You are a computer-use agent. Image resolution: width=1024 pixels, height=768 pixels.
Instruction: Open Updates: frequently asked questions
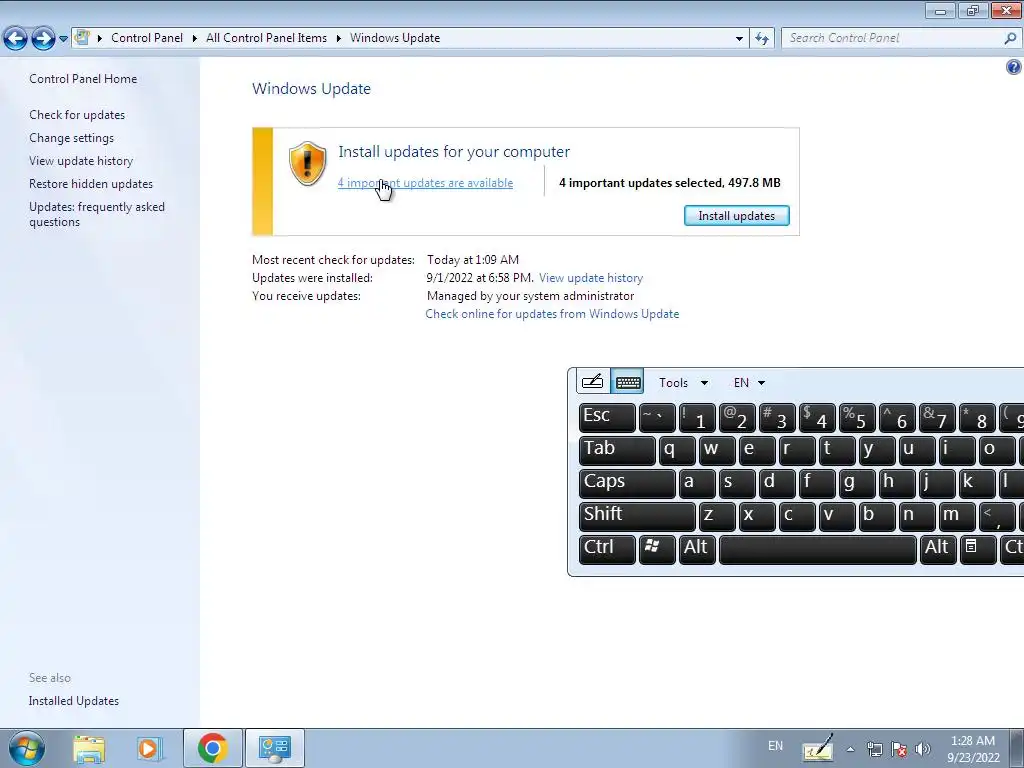(97, 214)
